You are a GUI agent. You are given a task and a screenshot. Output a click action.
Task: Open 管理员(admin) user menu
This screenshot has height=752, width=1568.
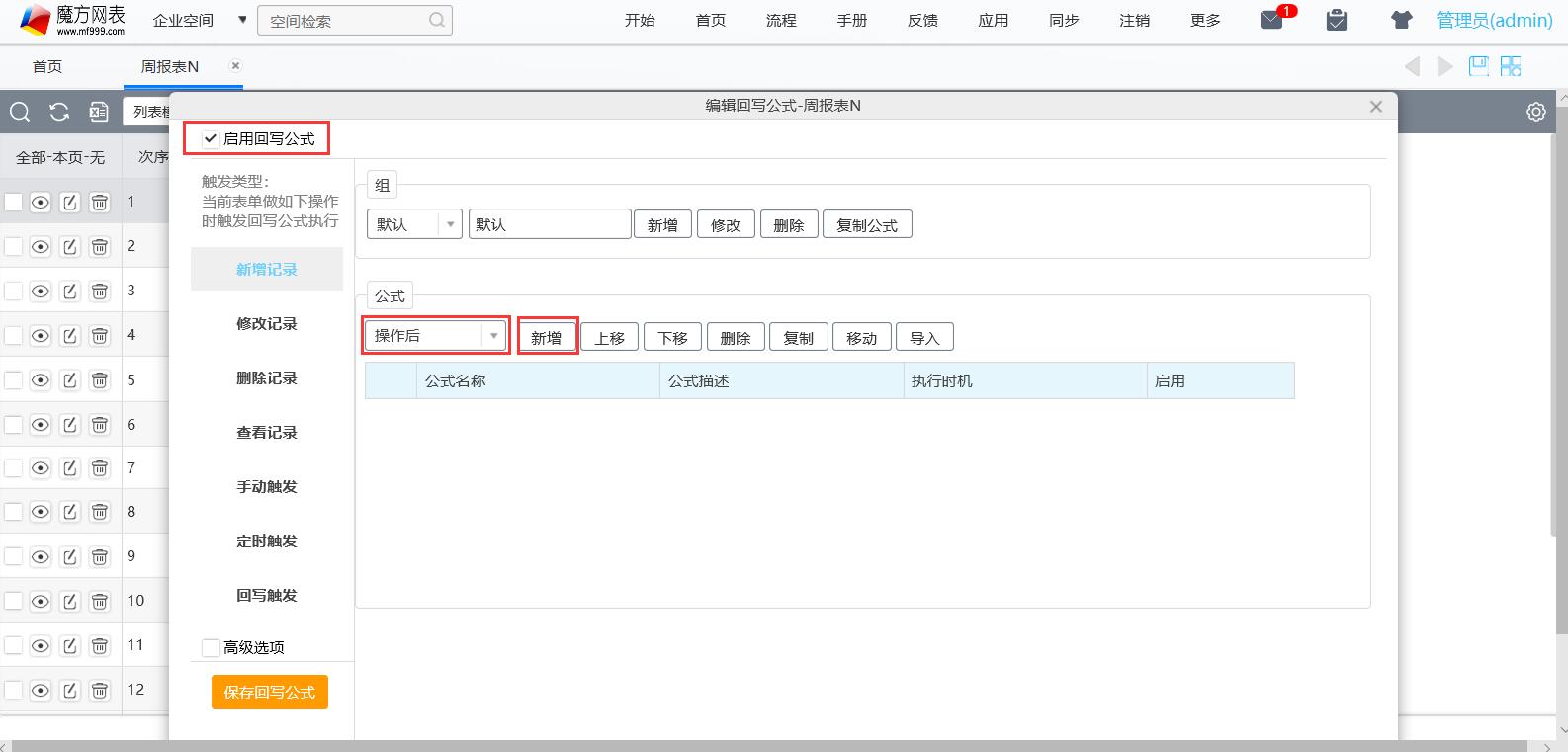1494,20
